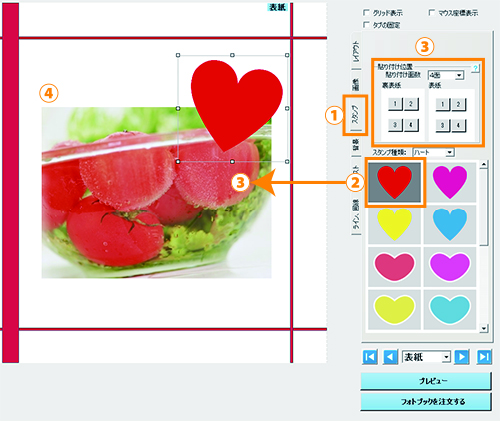Choose the yellow heart stamp

(394, 224)
